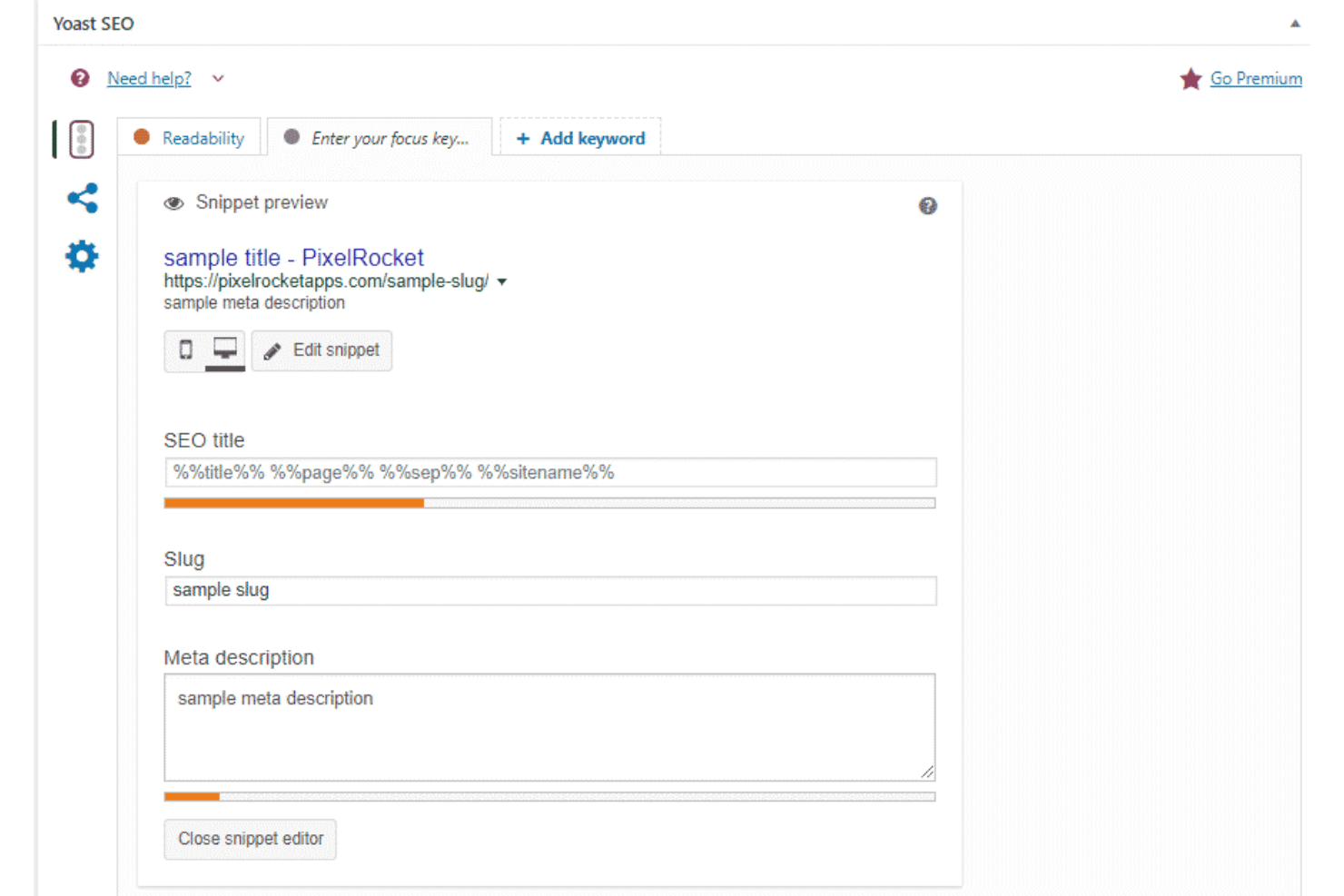Click the sample title - PixelRocket preview link
Screen dimensions: 1344x896
pyautogui.click(x=293, y=258)
